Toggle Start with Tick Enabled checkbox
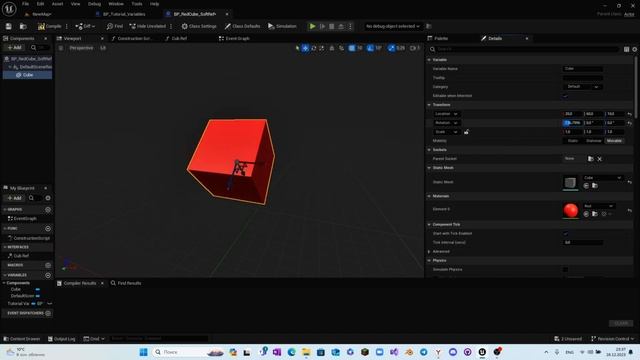Image resolution: width=640 pixels, height=360 pixels. coord(565,233)
